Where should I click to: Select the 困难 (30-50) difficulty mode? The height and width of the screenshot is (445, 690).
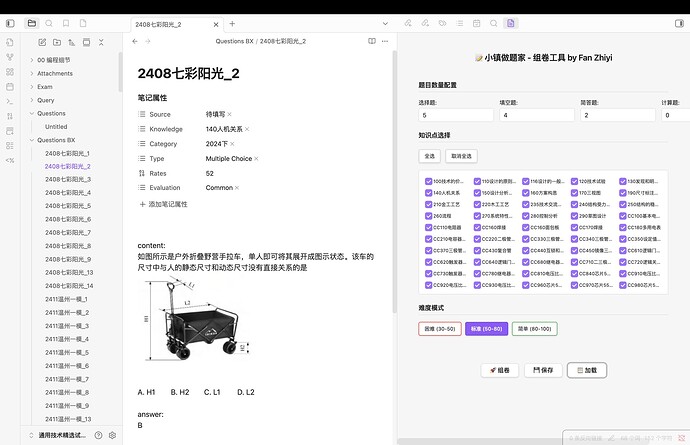442,328
